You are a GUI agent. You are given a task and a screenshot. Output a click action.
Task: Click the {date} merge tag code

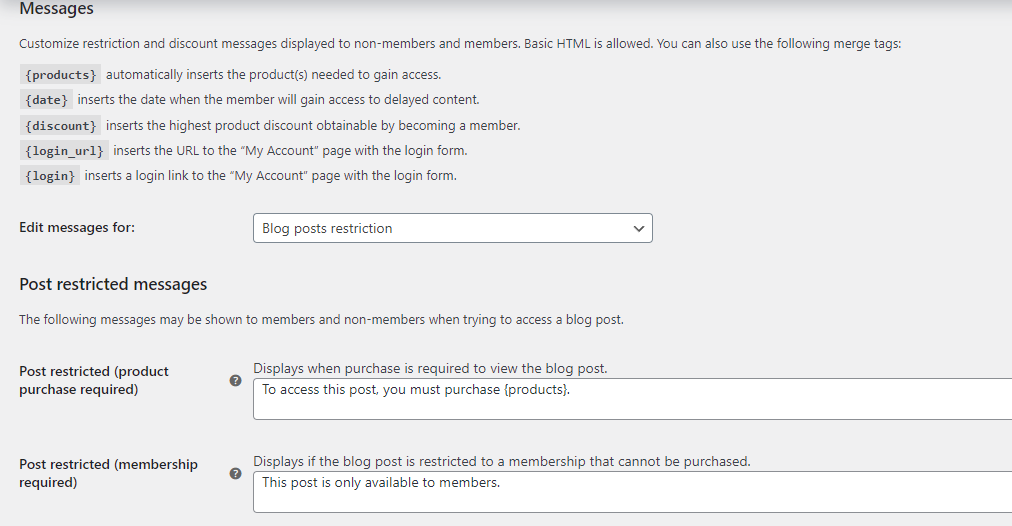(46, 100)
